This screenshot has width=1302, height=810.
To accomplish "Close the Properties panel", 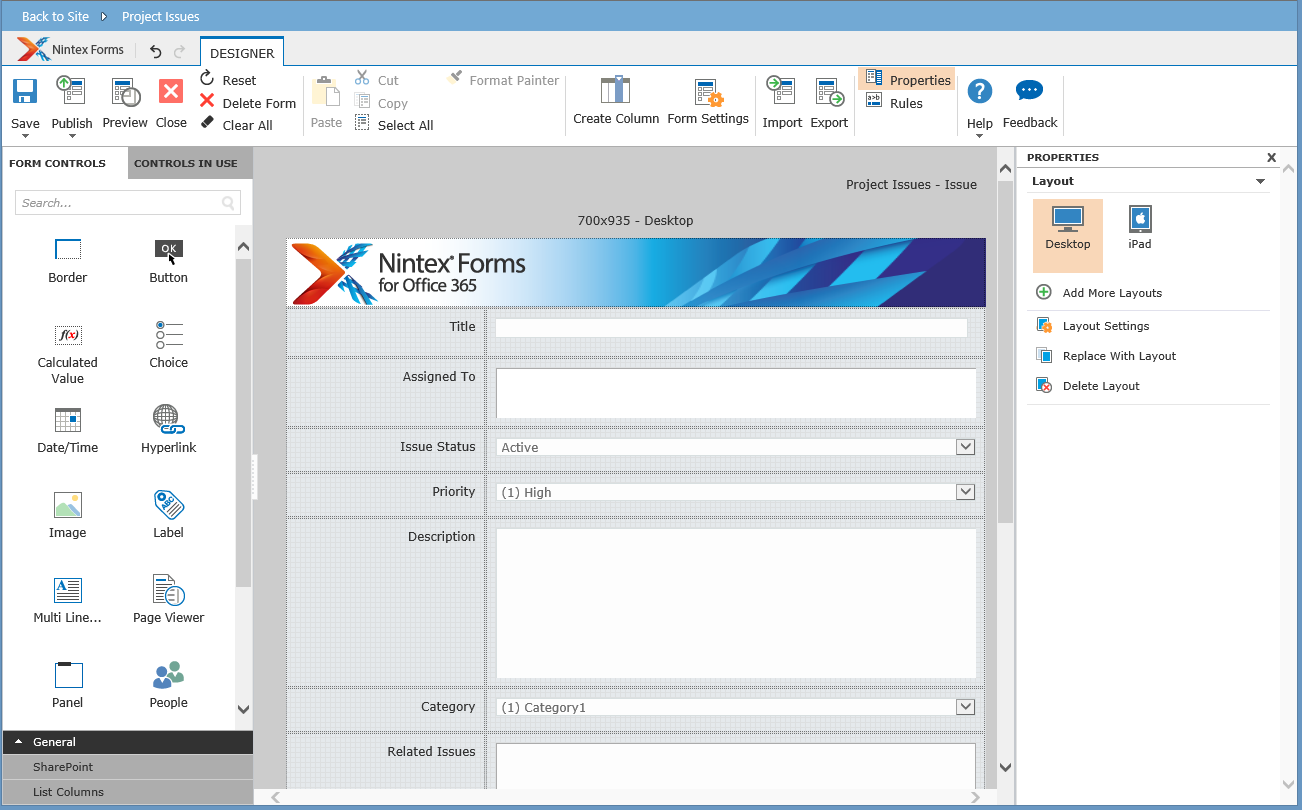I will click(1271, 158).
